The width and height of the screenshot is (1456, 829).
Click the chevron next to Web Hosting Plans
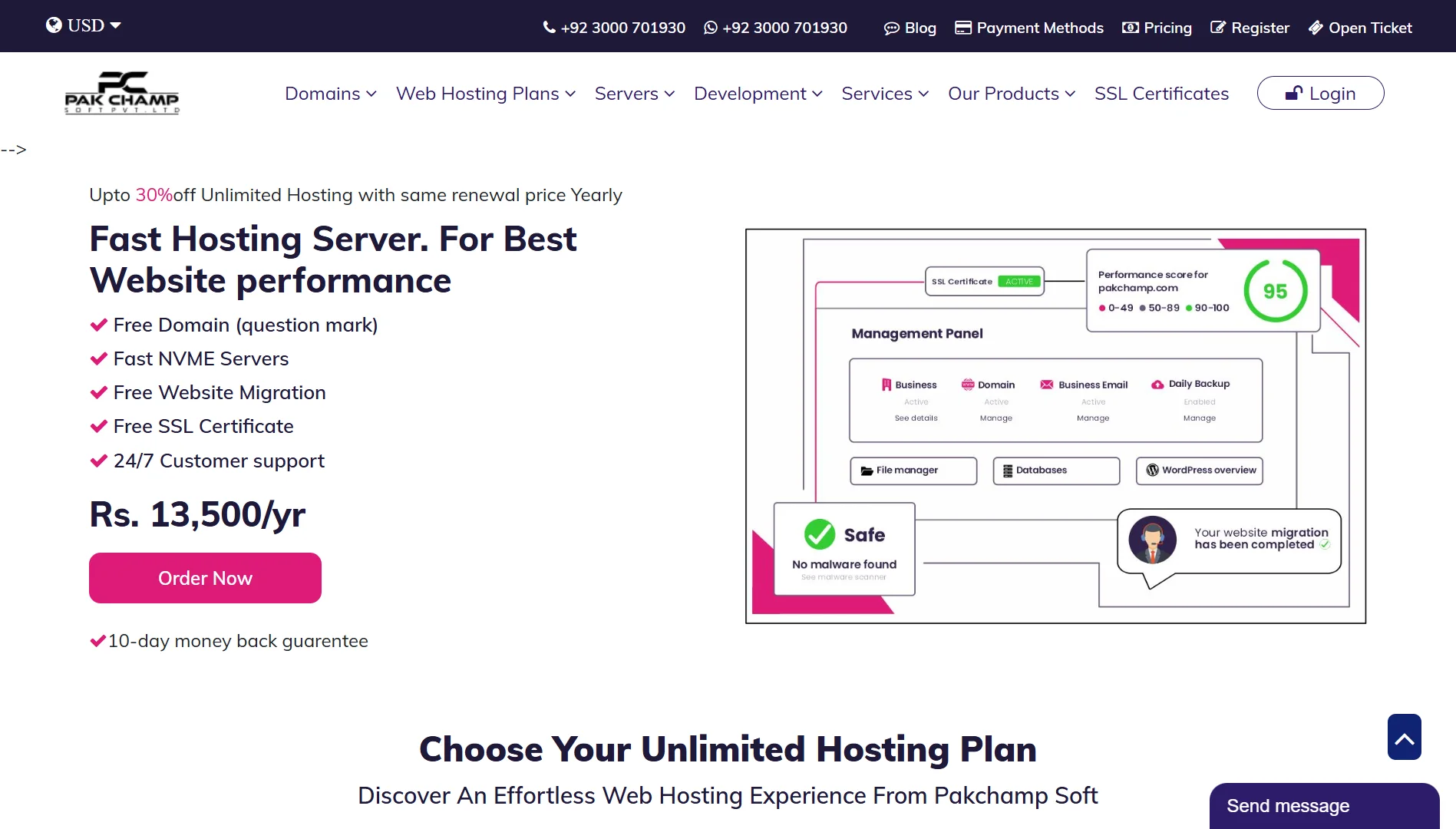point(570,94)
